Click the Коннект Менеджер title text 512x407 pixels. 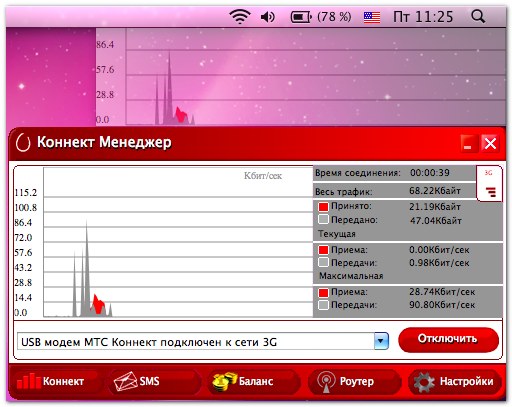104,142
